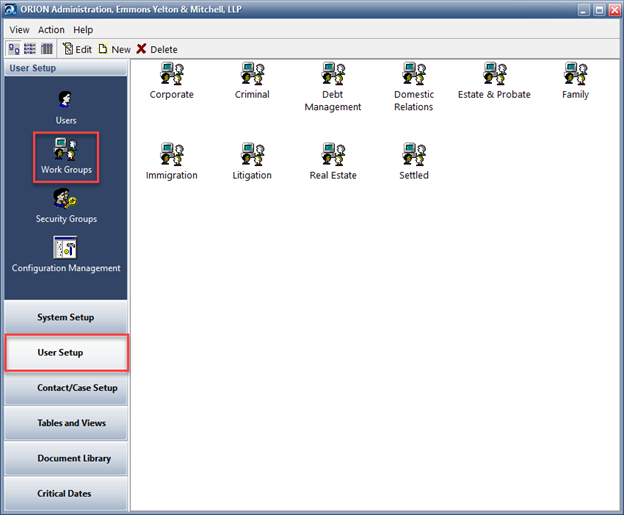Create a New work group

[x=115, y=49]
